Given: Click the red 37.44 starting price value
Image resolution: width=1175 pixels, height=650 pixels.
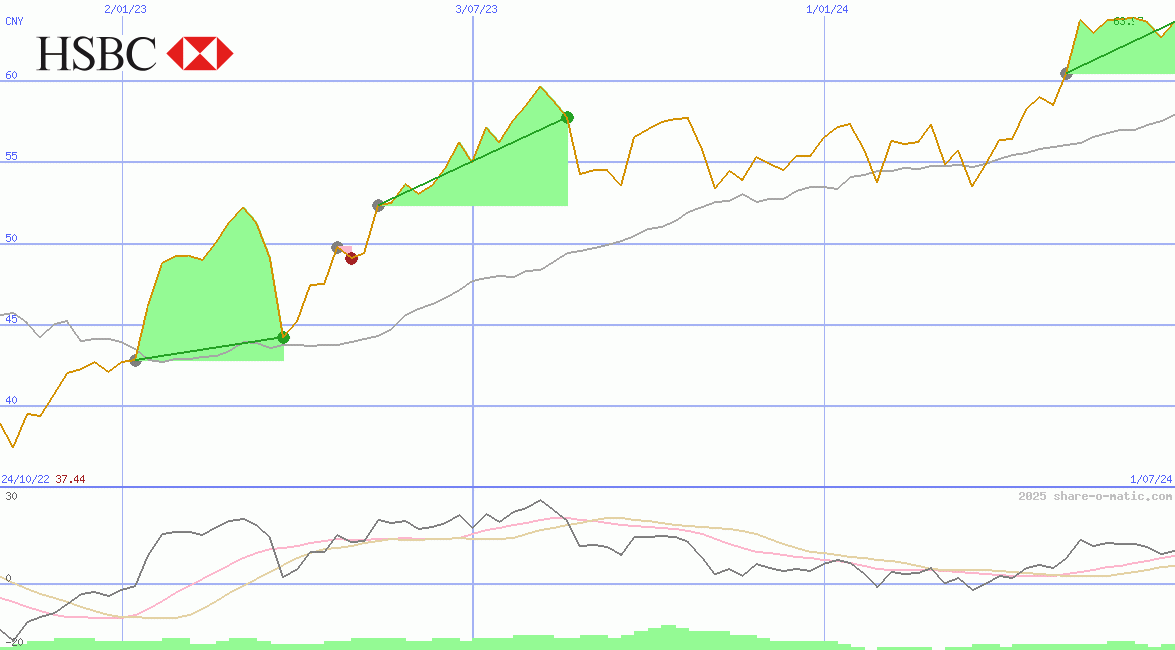Looking at the screenshot, I should (x=70, y=480).
